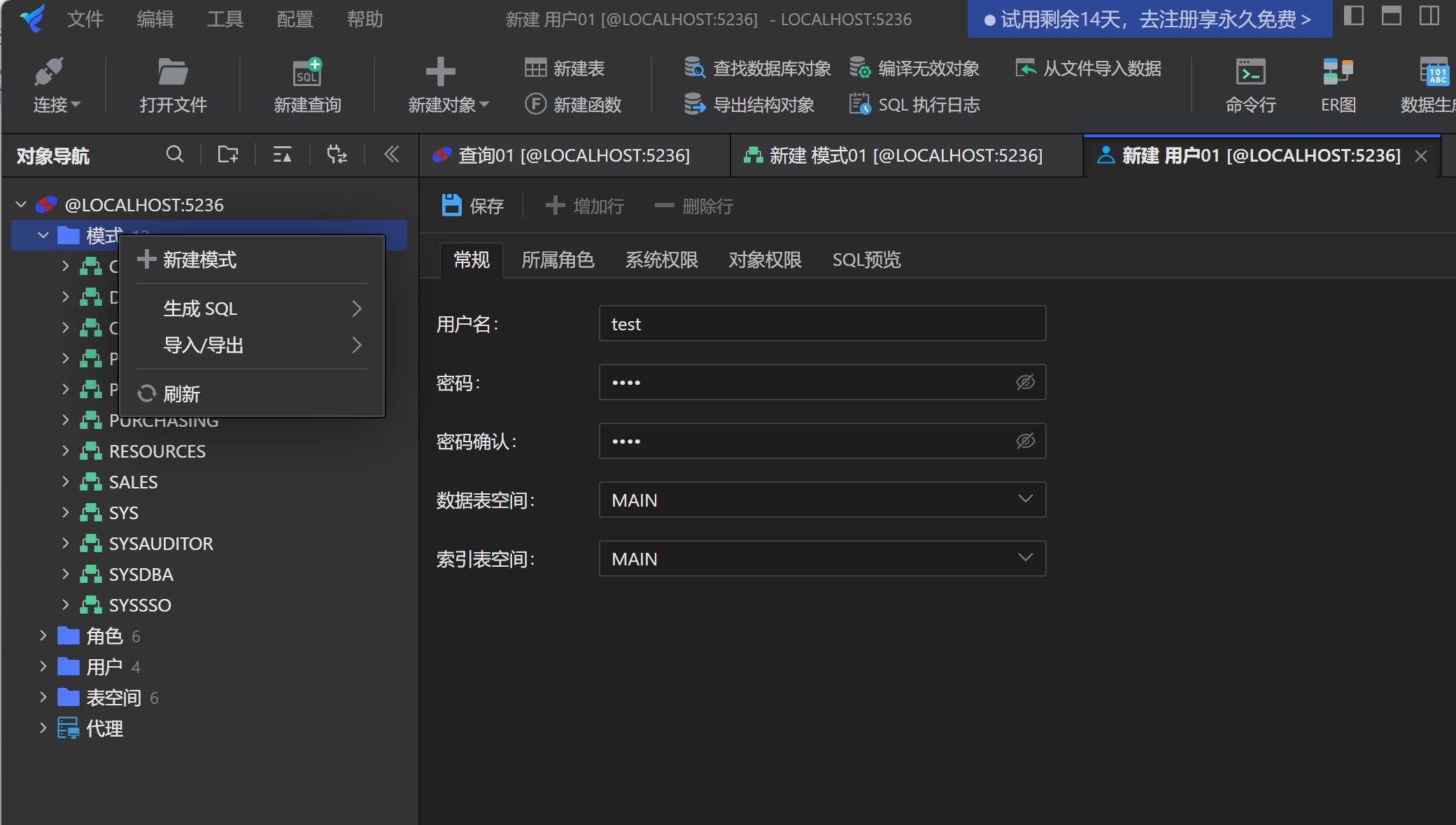Open the 生成 SQL submenu

pyautogui.click(x=252, y=309)
